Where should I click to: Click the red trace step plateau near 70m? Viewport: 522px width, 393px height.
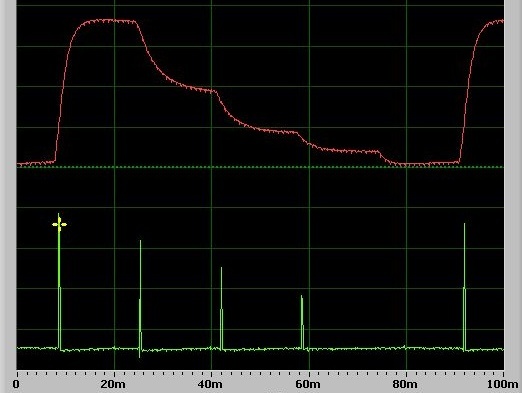353,151
